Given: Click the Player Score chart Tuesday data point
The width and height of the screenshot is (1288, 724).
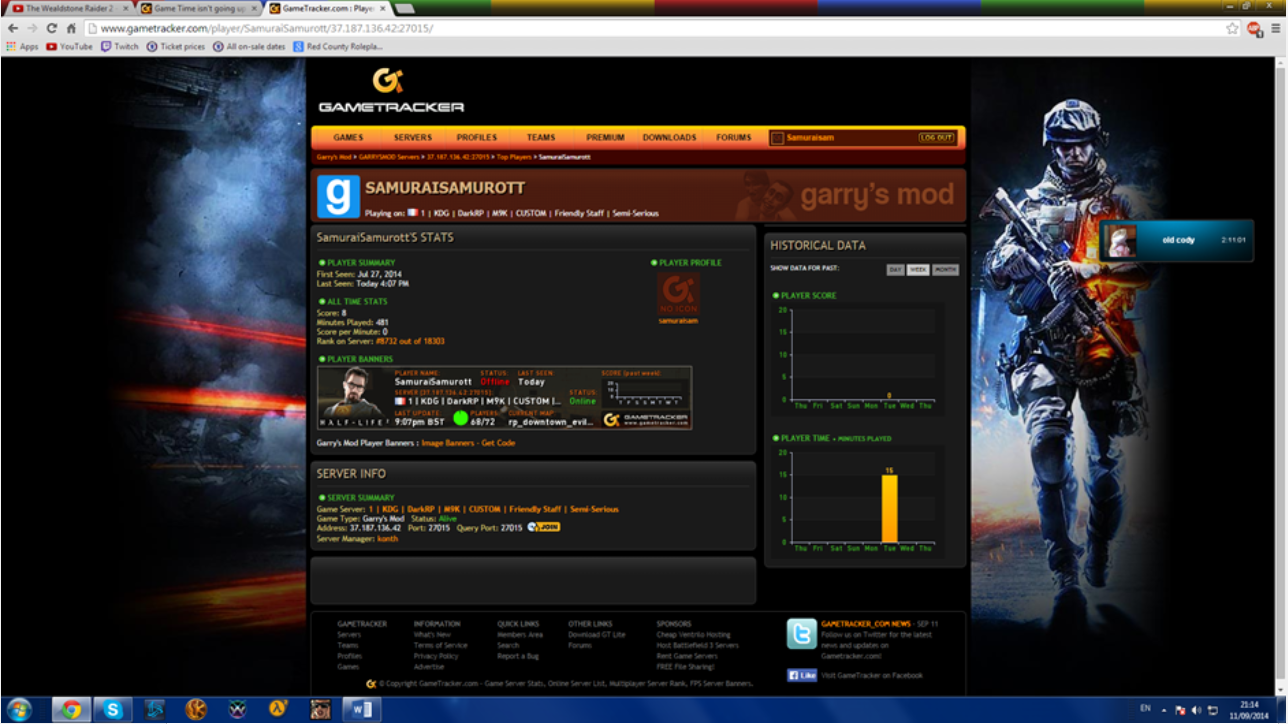Looking at the screenshot, I should coord(888,396).
